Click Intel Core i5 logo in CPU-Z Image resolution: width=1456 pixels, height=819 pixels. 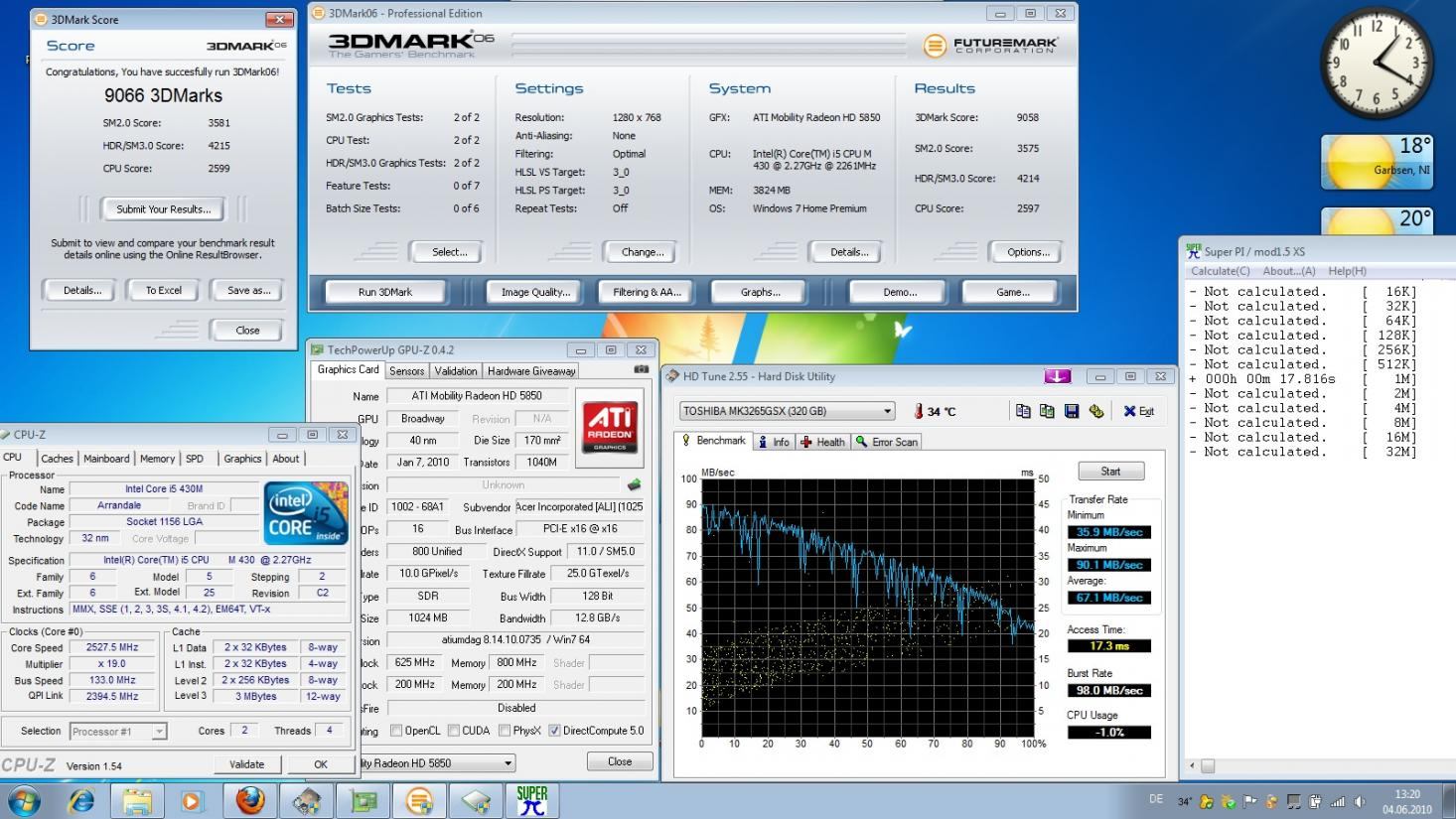[306, 512]
